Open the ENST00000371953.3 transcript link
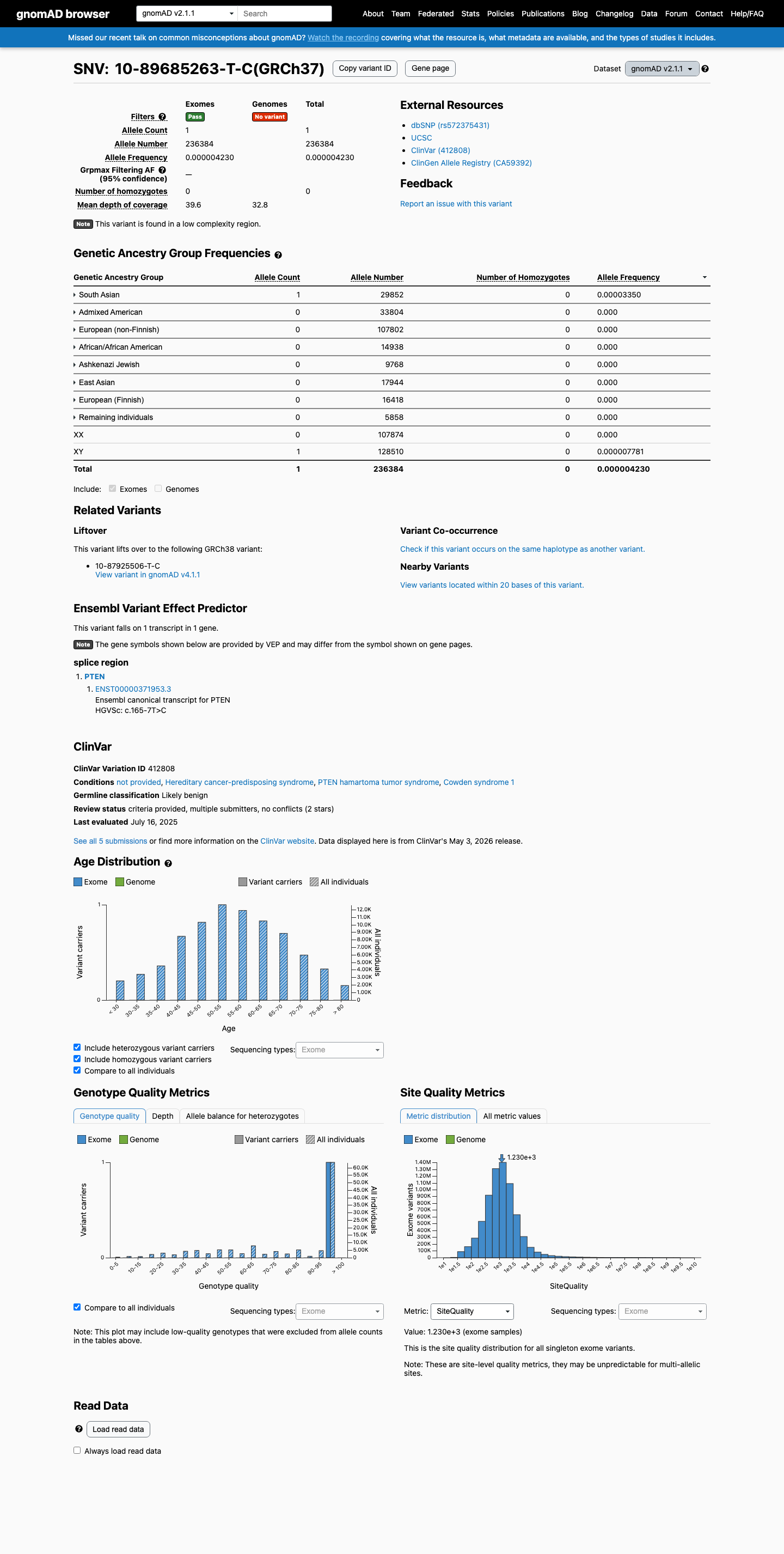This screenshot has height=1554, width=784. (133, 689)
